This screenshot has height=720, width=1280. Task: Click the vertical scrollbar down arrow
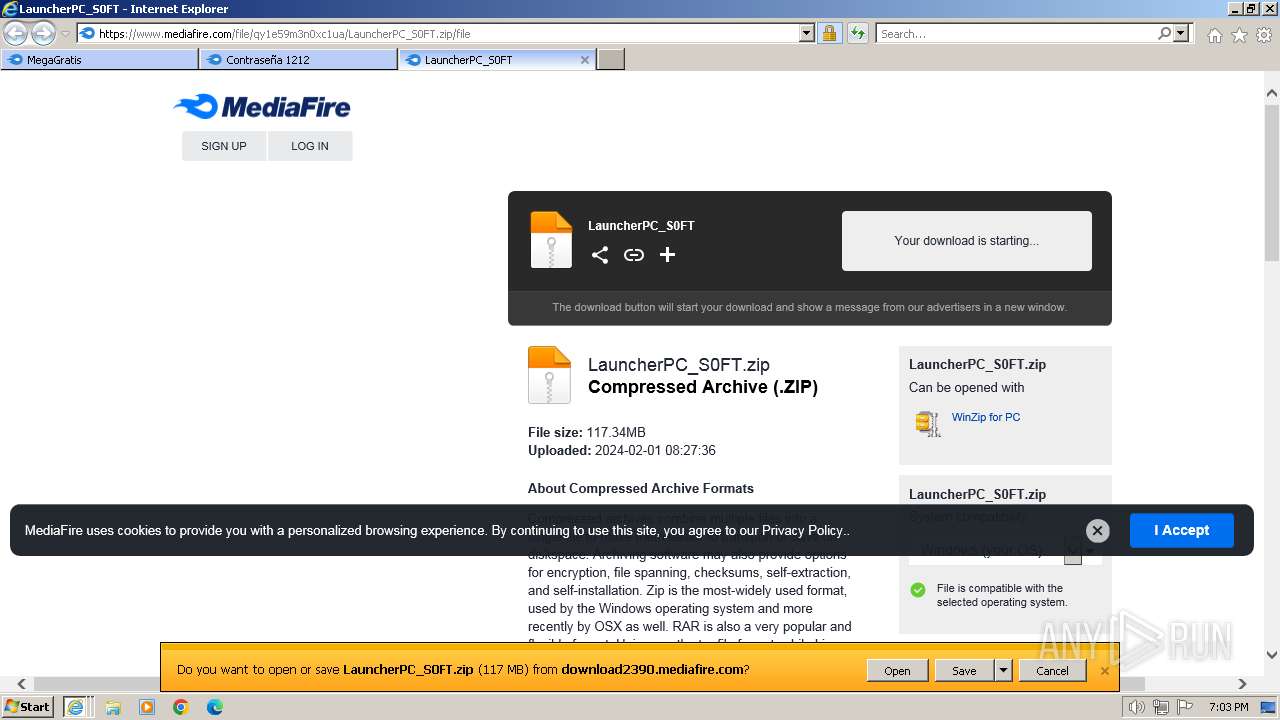(x=1272, y=656)
